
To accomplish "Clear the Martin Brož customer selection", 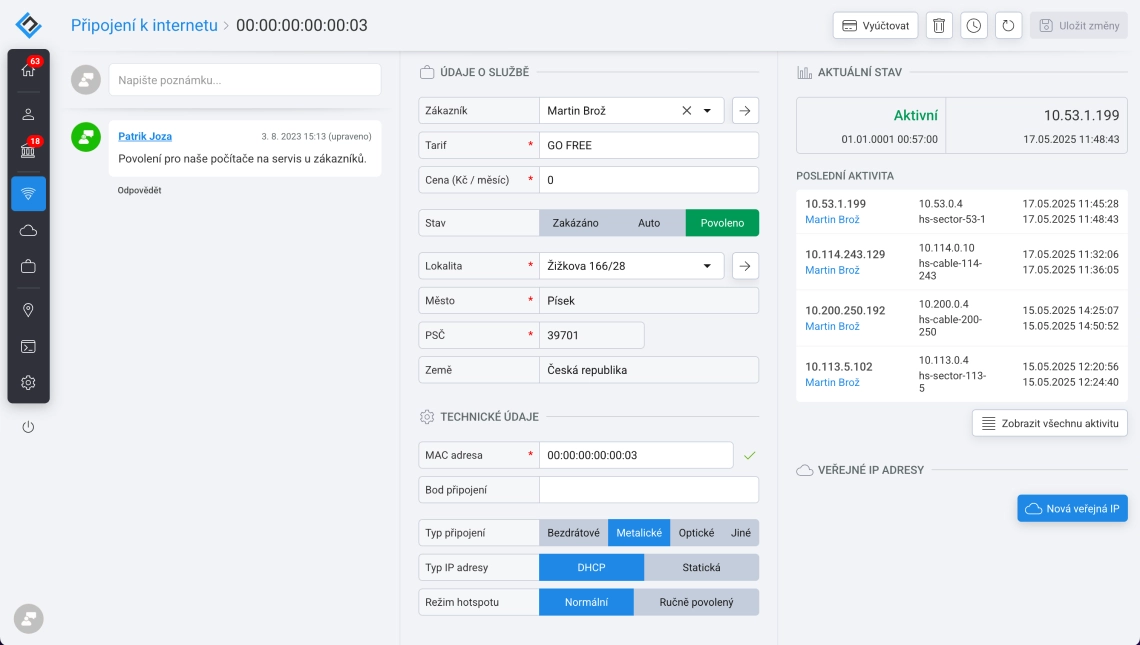I will (686, 111).
